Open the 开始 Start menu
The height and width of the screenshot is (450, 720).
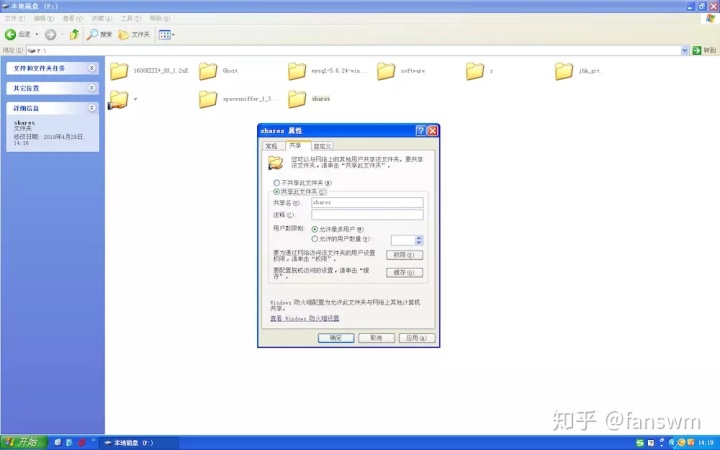(23, 443)
